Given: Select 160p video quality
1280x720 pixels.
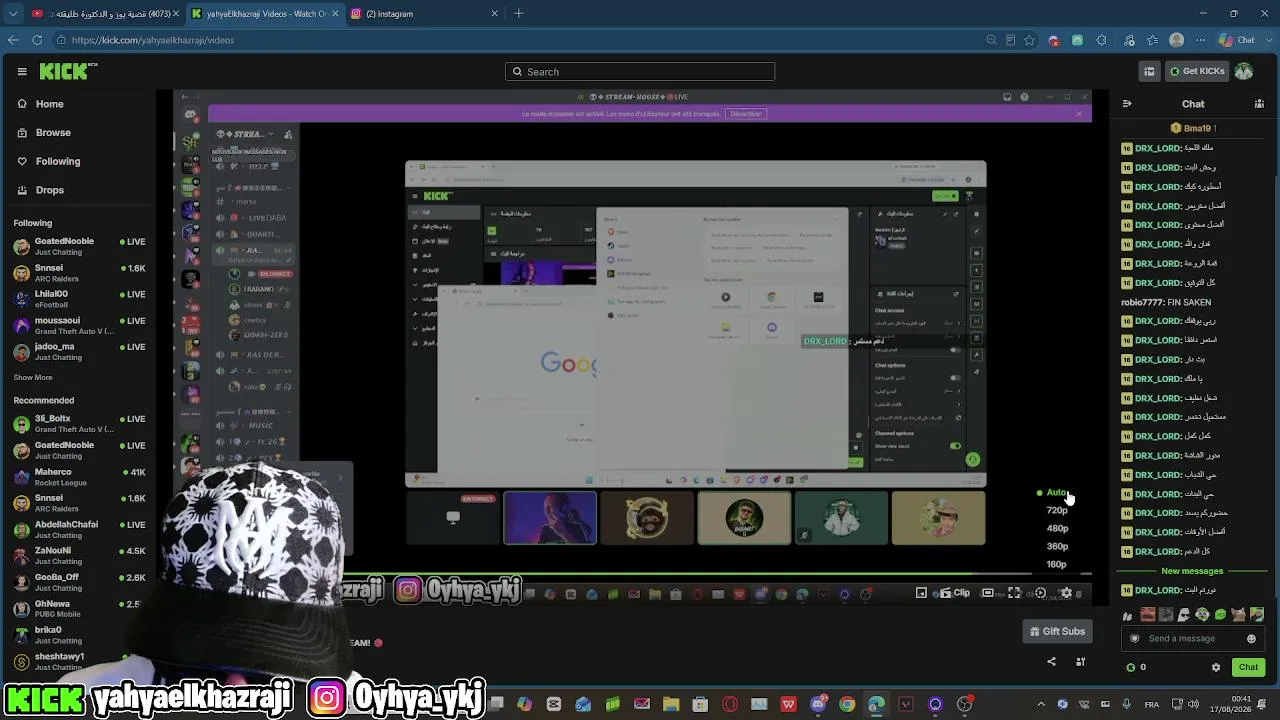Looking at the screenshot, I should (x=1057, y=565).
